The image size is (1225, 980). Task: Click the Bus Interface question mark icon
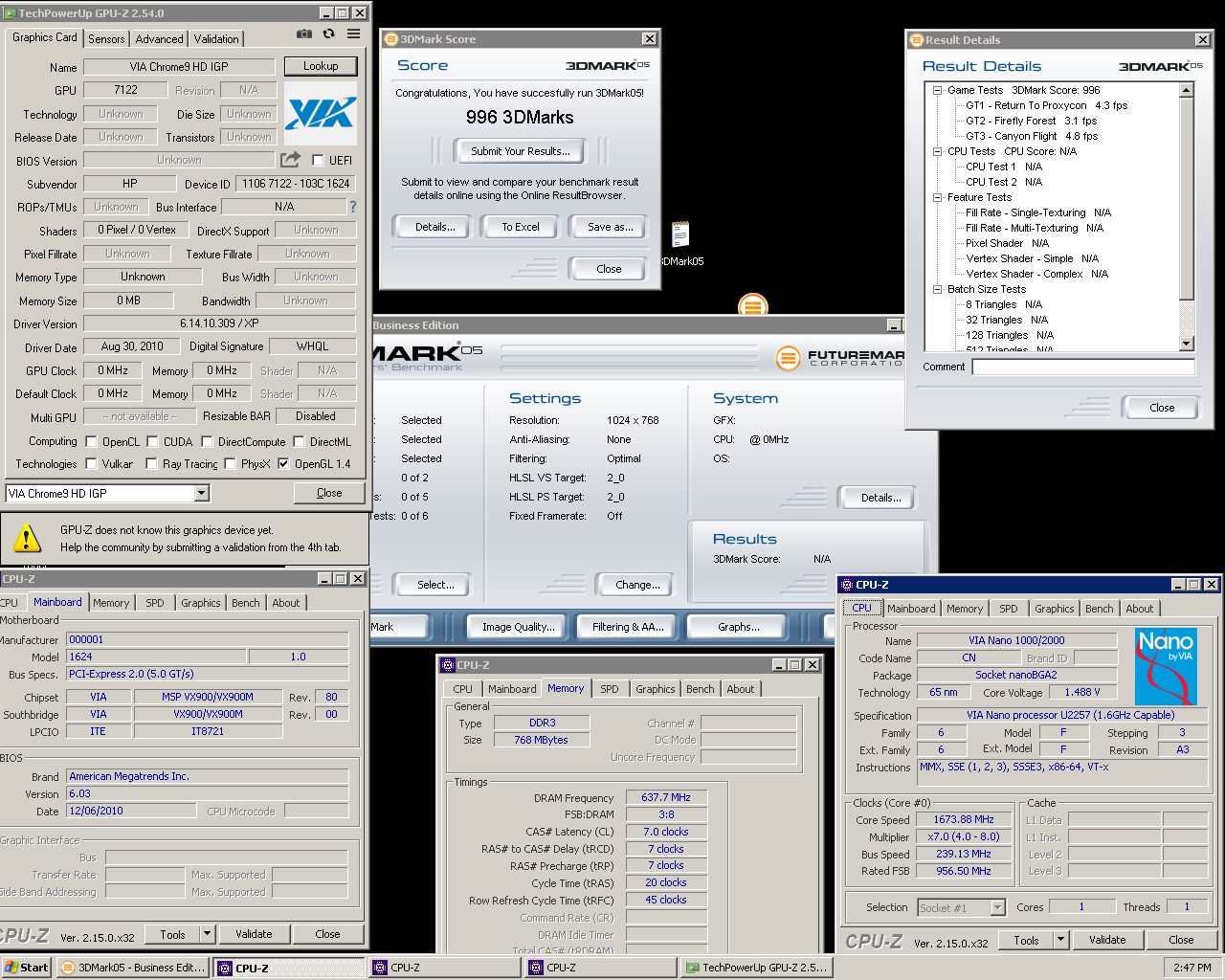point(353,207)
